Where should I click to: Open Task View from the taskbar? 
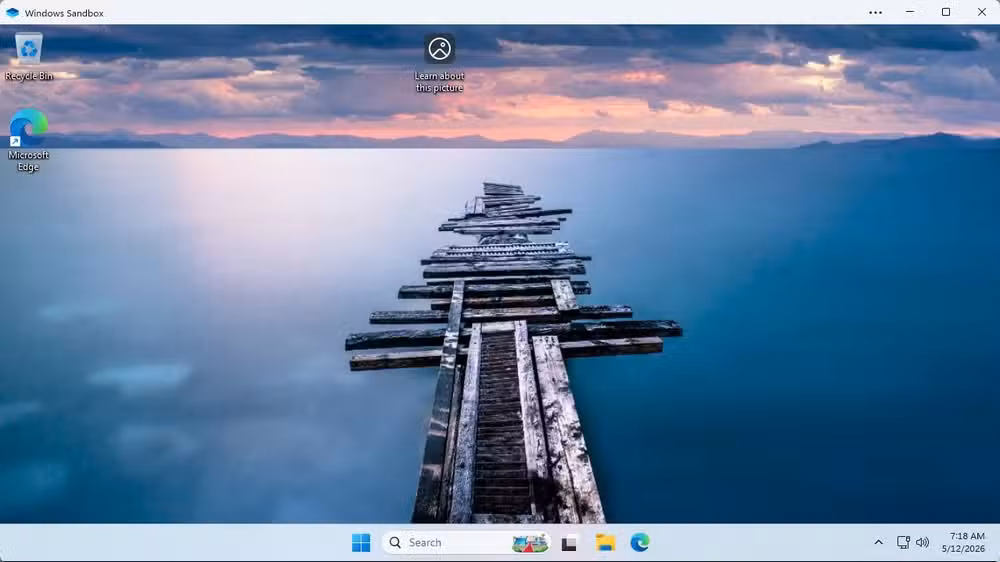coord(569,543)
